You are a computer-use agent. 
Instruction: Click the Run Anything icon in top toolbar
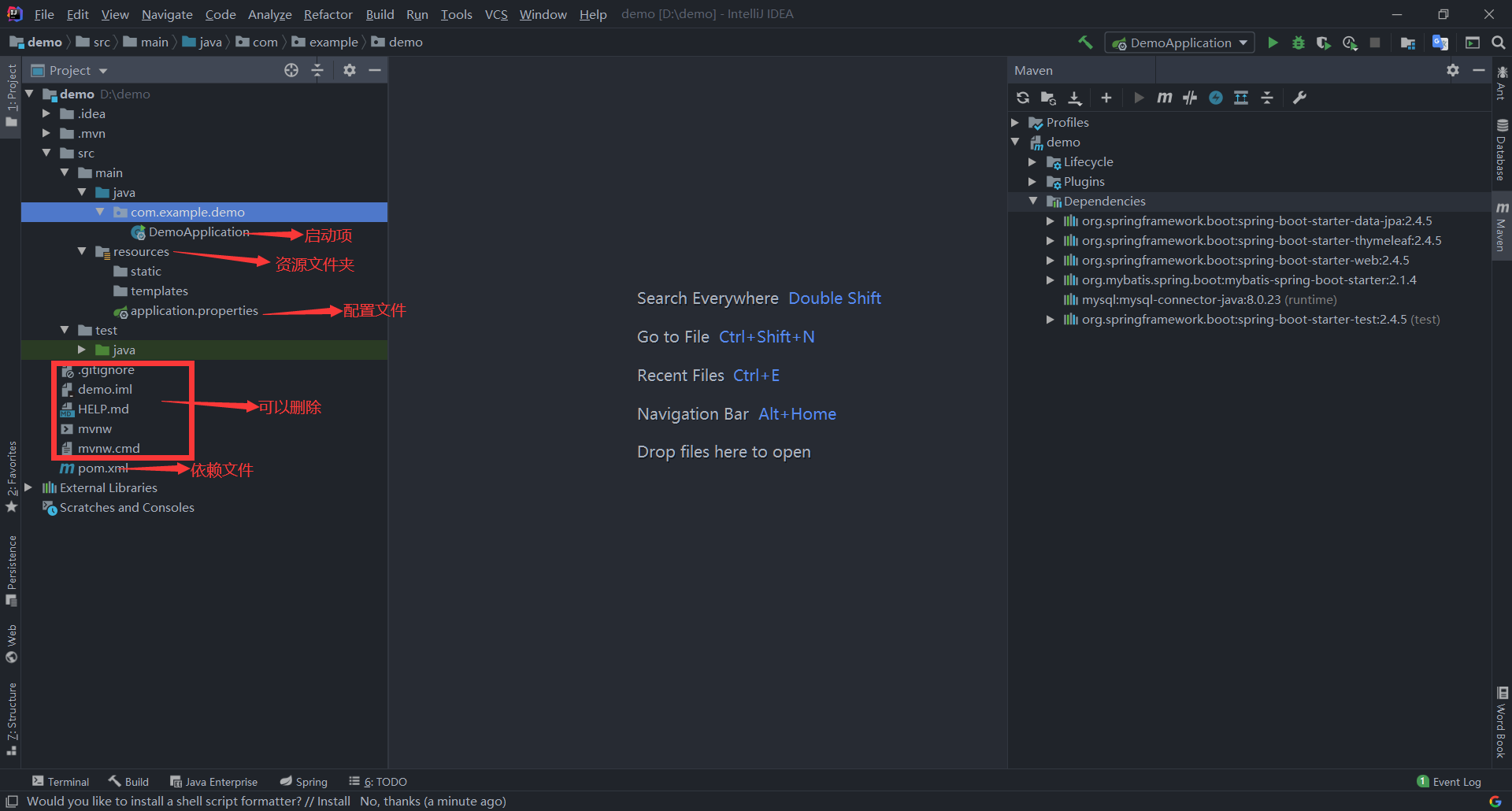[x=1473, y=43]
